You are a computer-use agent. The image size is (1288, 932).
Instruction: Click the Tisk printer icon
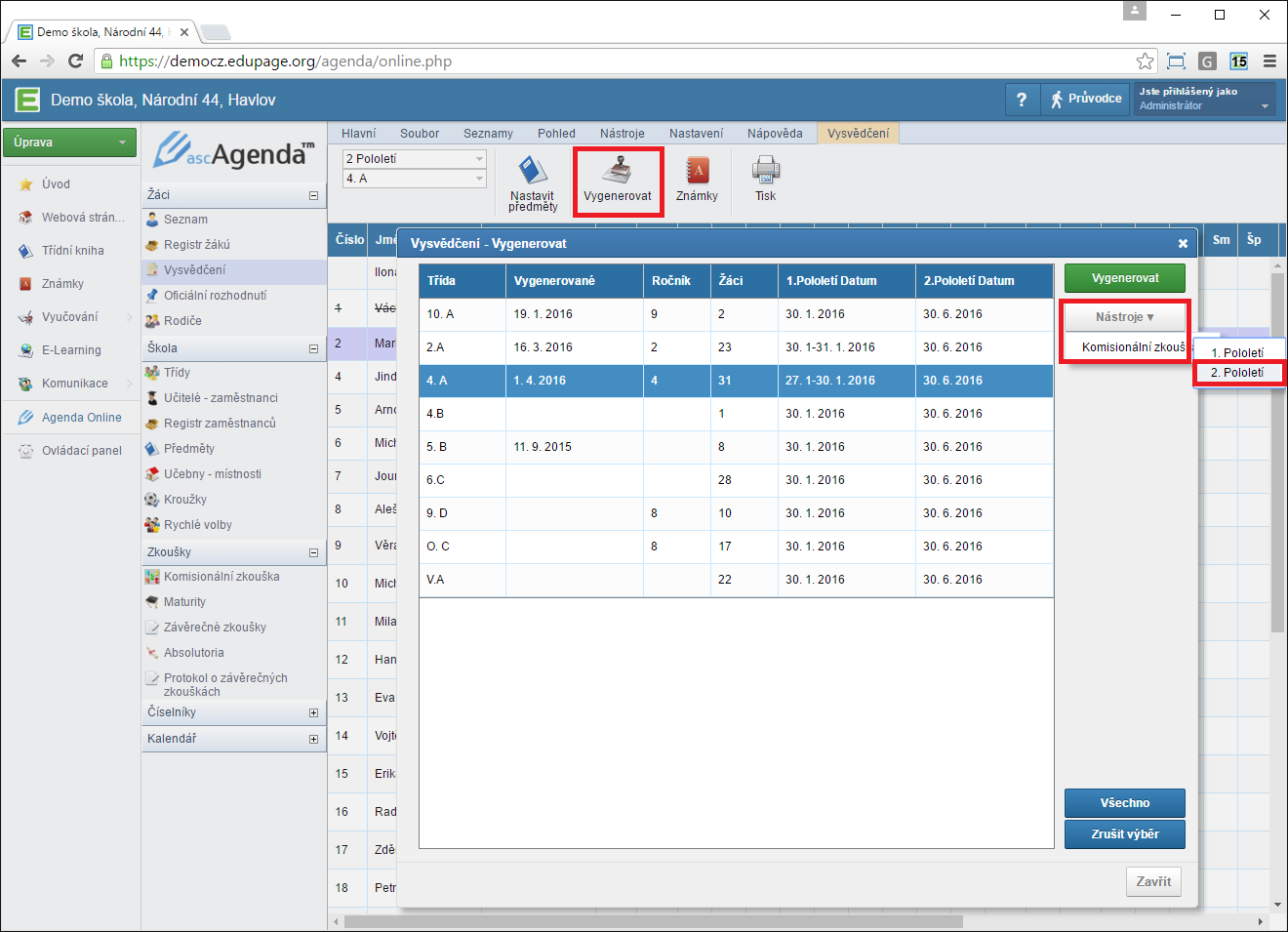point(766,171)
